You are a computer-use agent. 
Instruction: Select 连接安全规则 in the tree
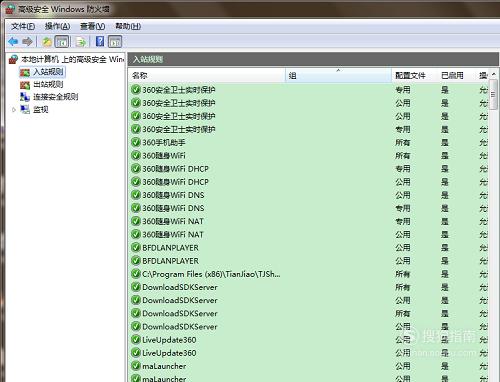(56, 97)
